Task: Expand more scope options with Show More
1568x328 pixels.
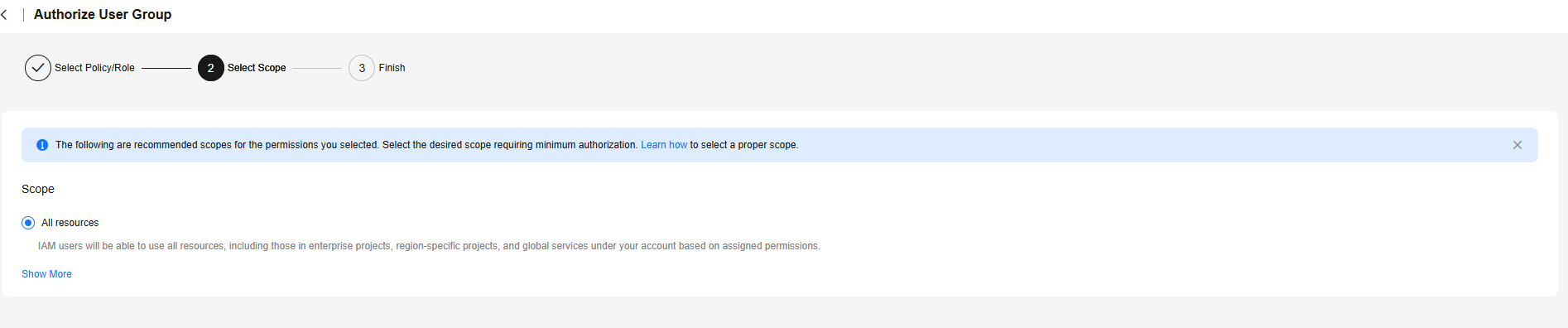Action: click(46, 274)
